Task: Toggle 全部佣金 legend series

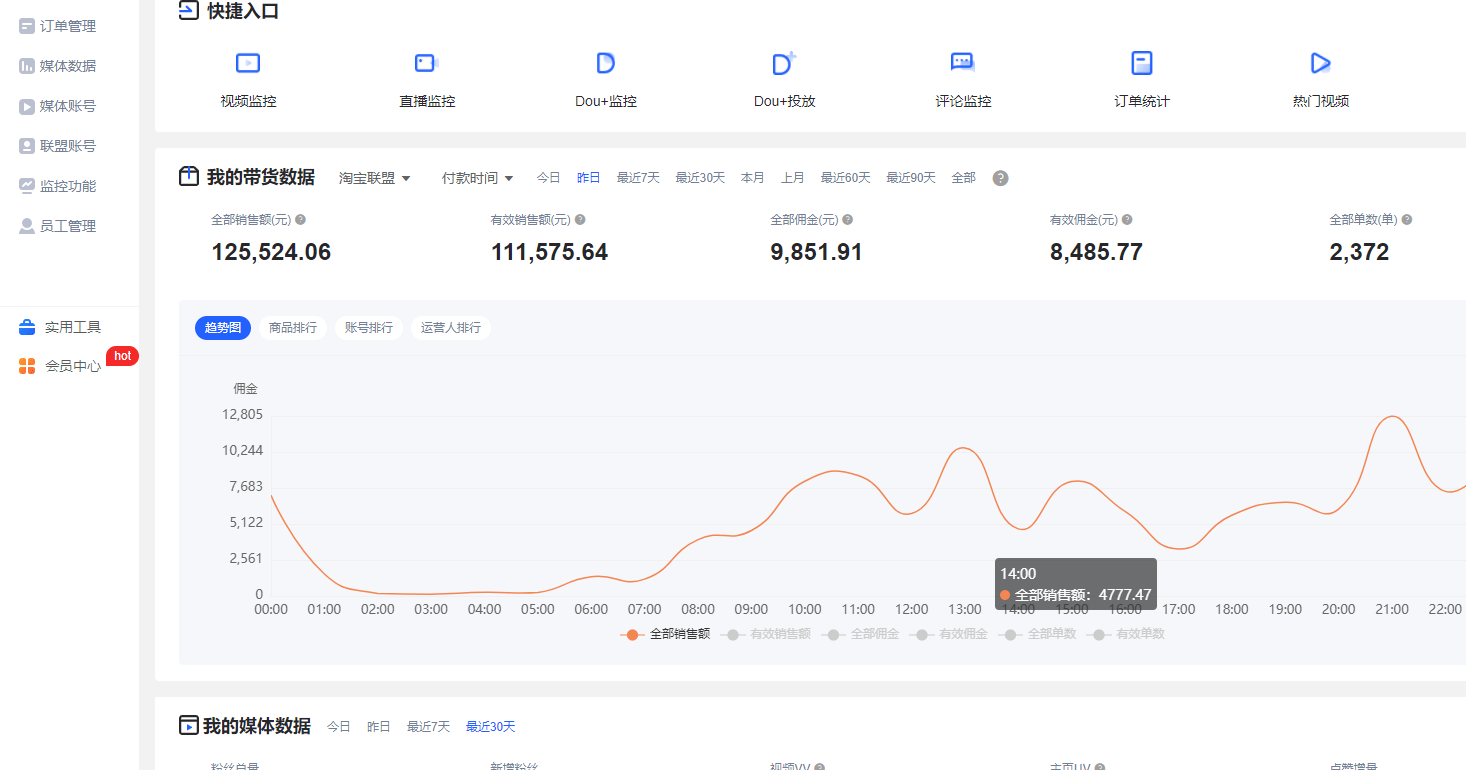Action: [x=860, y=634]
